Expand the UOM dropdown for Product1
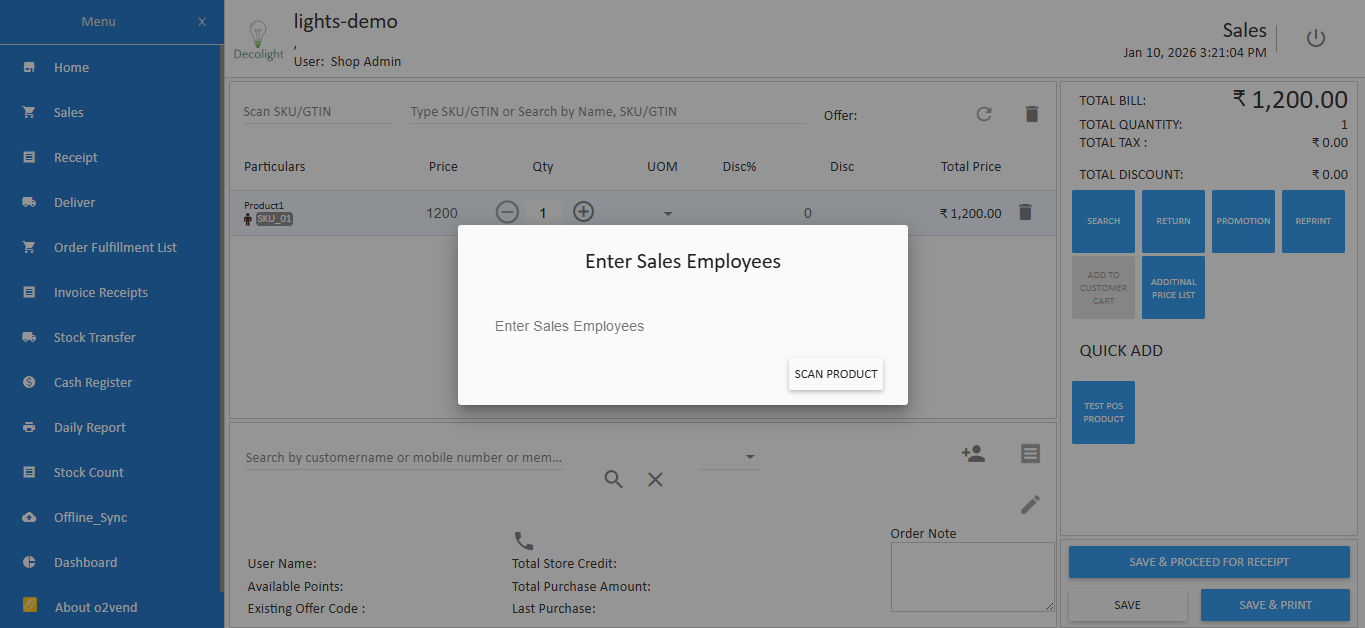 pos(668,213)
